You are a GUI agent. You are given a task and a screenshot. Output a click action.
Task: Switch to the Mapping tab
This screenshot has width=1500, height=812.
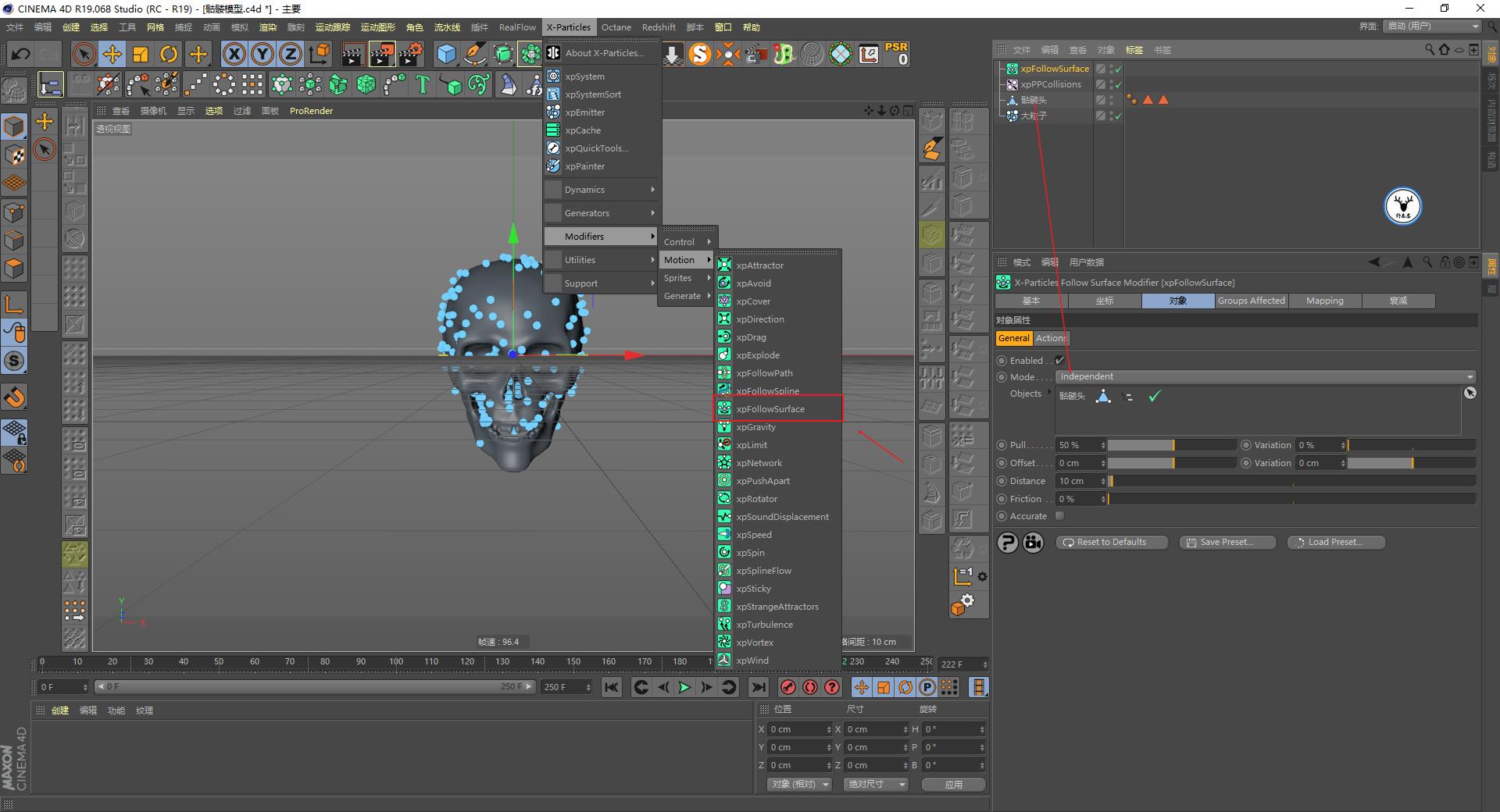coord(1323,301)
